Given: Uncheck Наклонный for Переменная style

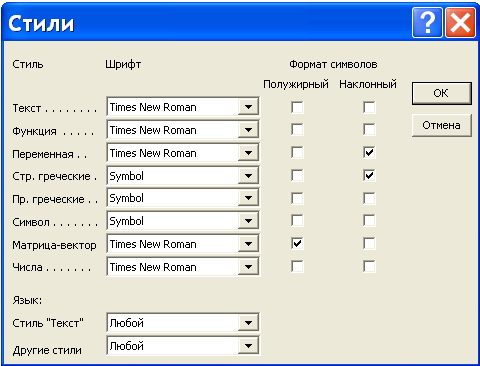Looking at the screenshot, I should pyautogui.click(x=369, y=153).
